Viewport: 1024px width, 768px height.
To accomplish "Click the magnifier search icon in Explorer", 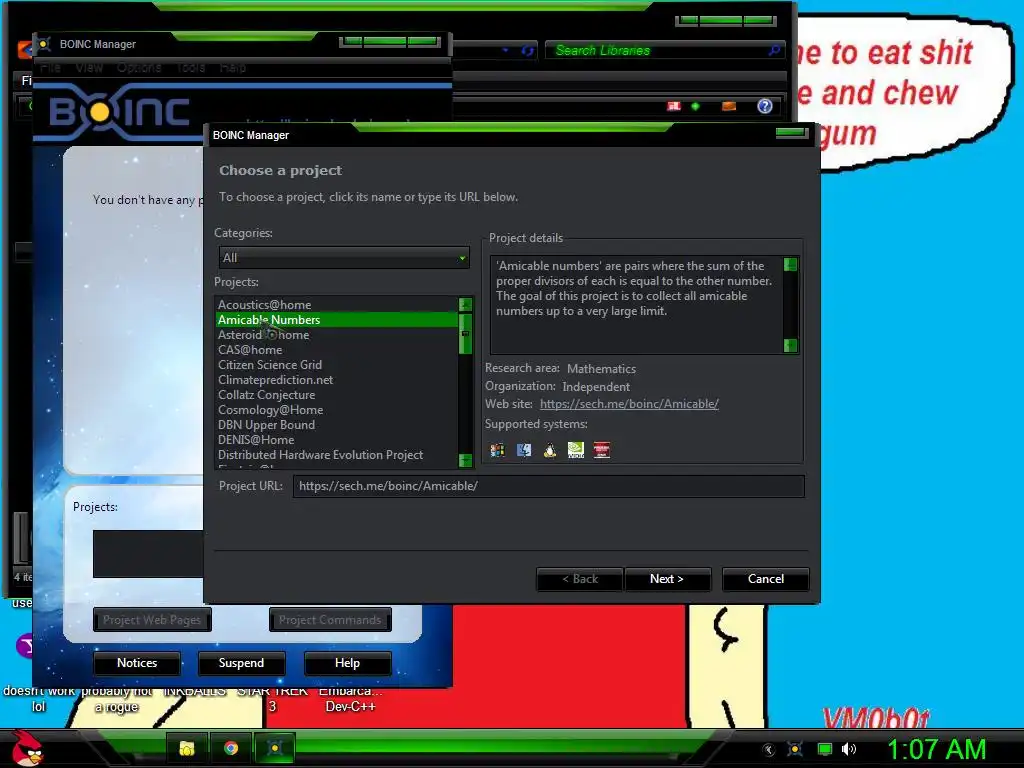I will pos(775,50).
